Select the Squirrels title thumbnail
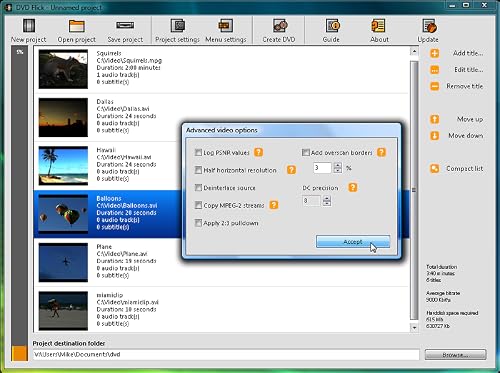Screen dimensions: 500x373 click(x=63, y=69)
